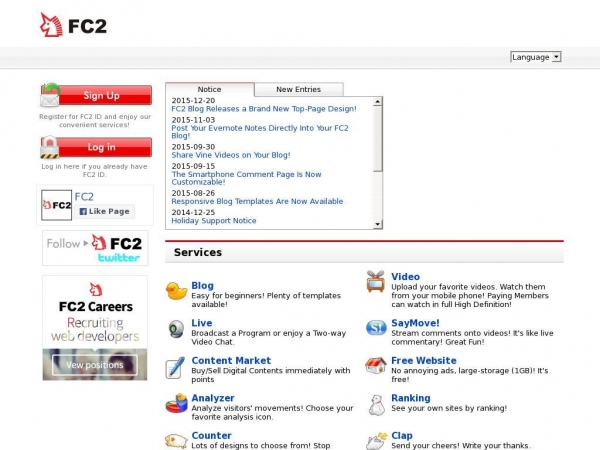Click the notice list scroll up arrow
Screen dimensions: 600x450
[x=378, y=101]
